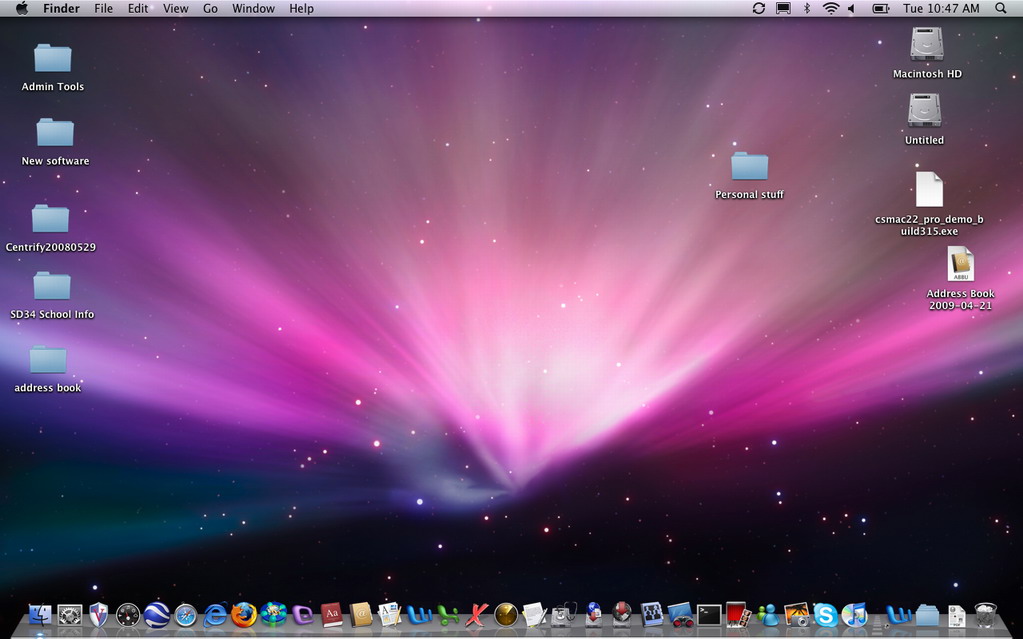This screenshot has height=639, width=1023.
Task: Select the Personal stuff folder
Action: pos(749,176)
